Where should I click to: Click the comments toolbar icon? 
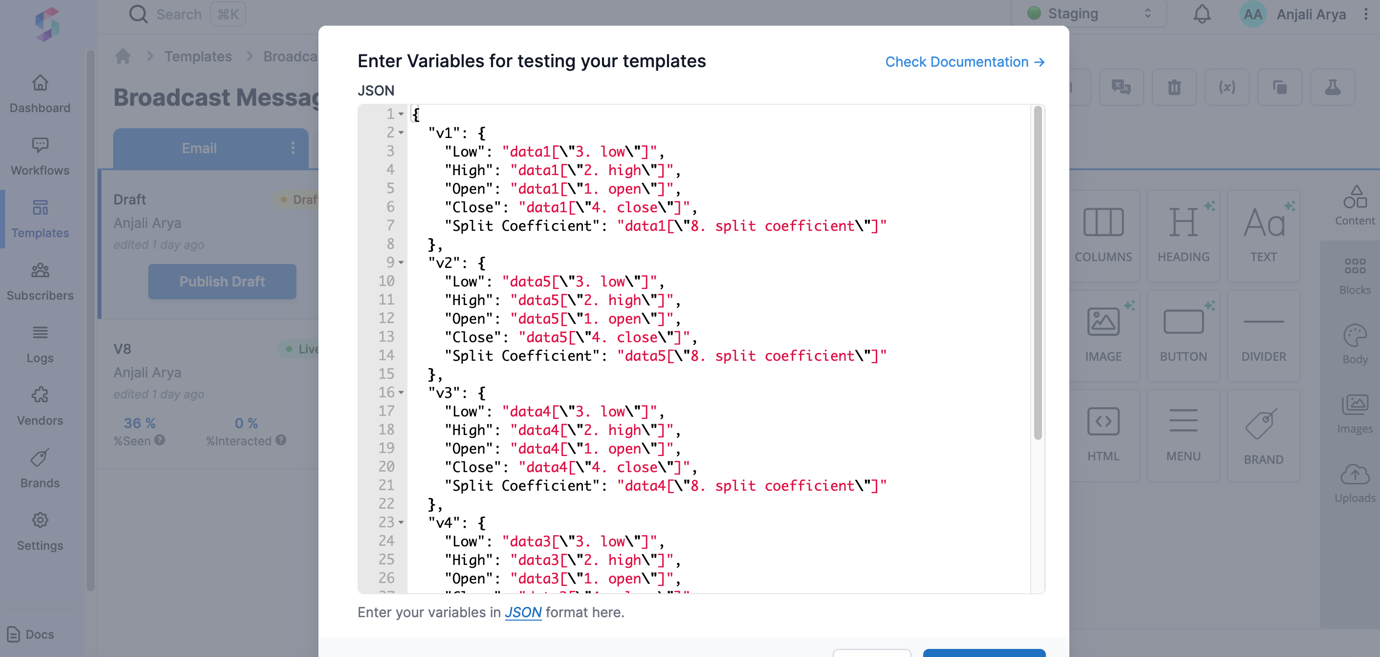[1121, 88]
